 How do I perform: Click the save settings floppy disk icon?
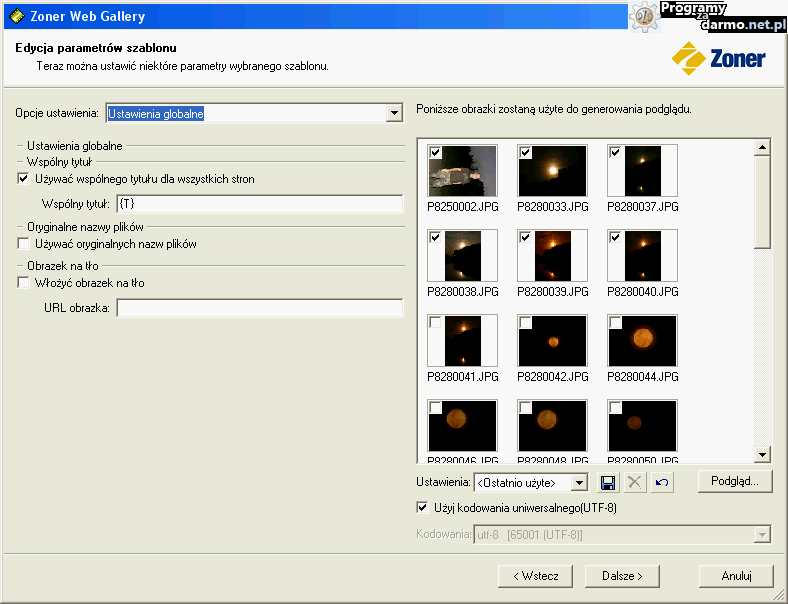pyautogui.click(x=607, y=482)
